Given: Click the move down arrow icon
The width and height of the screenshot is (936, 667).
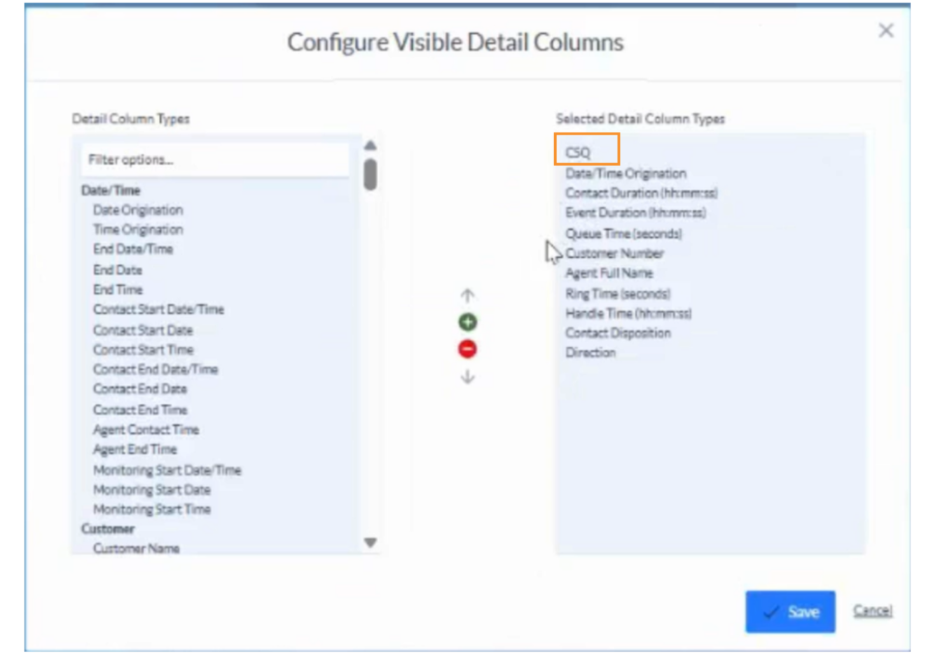Looking at the screenshot, I should 467,377.
